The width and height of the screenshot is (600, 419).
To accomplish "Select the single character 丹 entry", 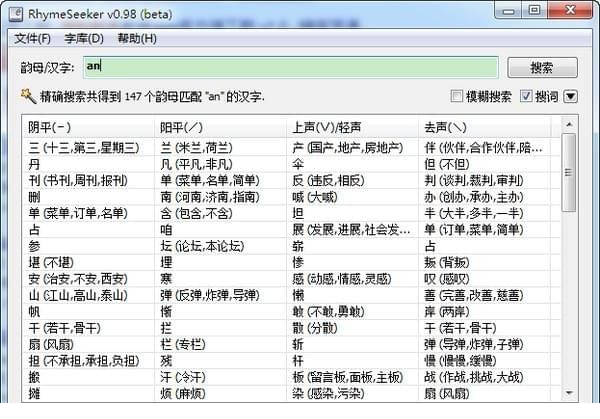I will (34, 164).
